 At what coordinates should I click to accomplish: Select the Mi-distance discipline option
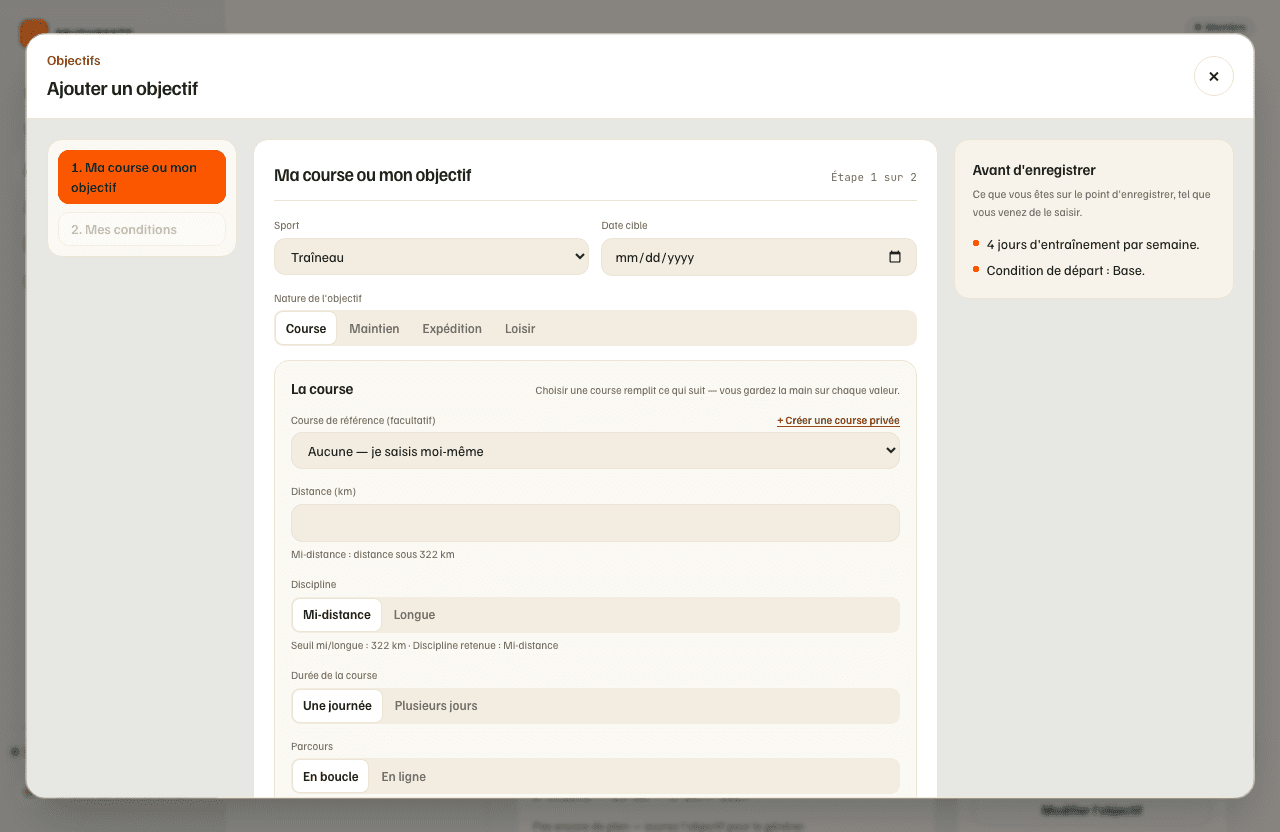[337, 615]
